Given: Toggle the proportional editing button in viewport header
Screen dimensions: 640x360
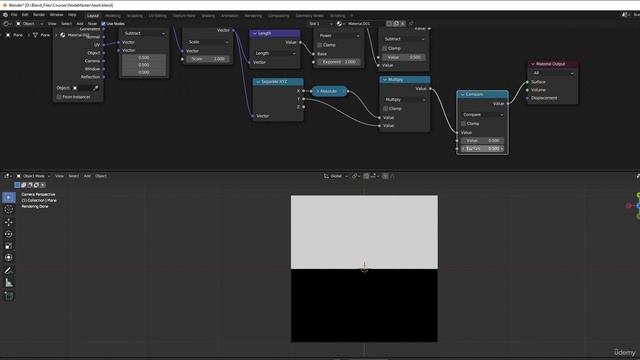Looking at the screenshot, I should 385,176.
